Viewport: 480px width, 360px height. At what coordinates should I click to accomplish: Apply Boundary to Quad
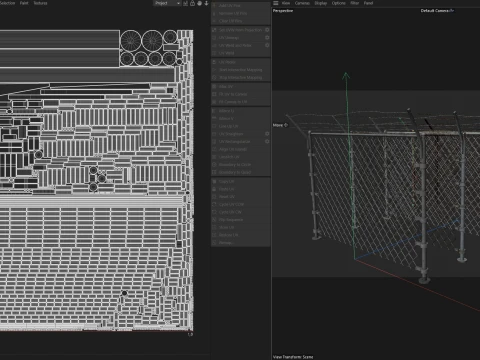[x=240, y=172]
